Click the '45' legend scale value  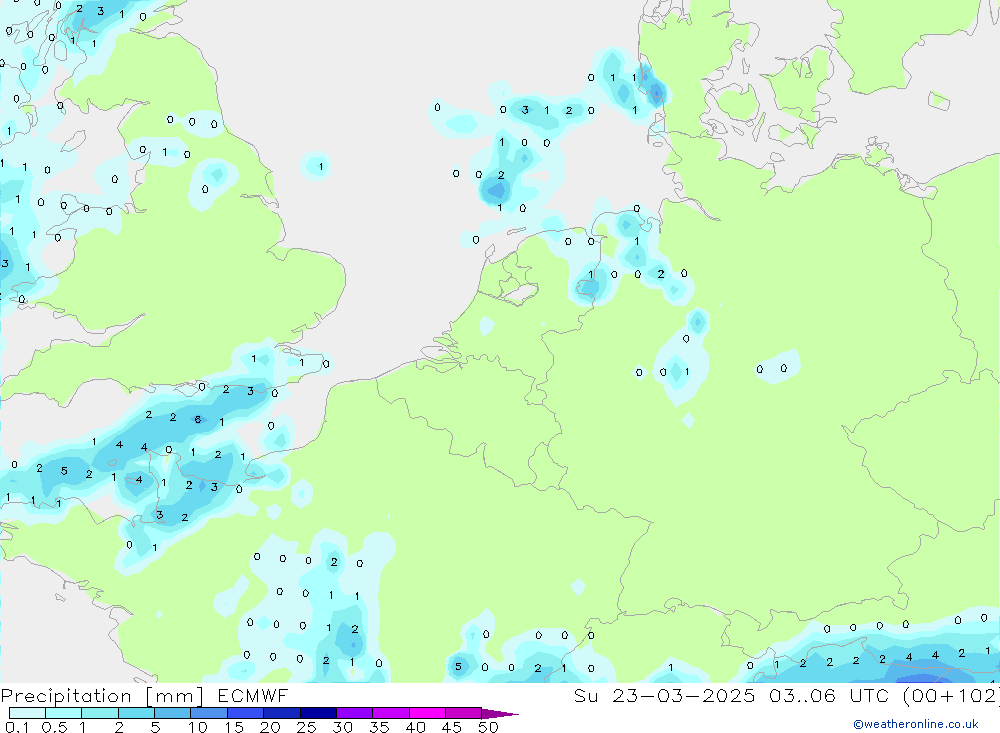(x=452, y=727)
